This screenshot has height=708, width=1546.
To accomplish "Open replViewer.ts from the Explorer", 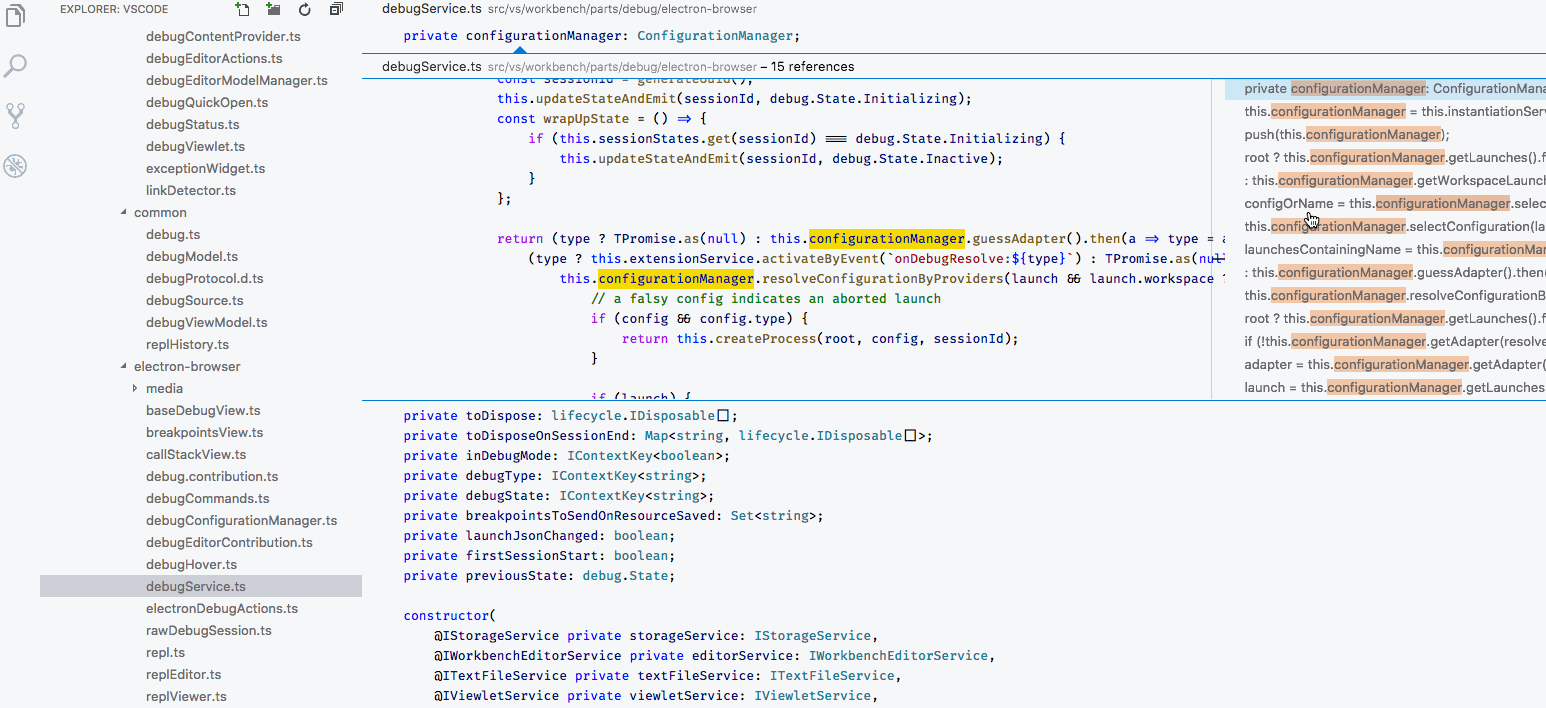I will click(x=186, y=696).
